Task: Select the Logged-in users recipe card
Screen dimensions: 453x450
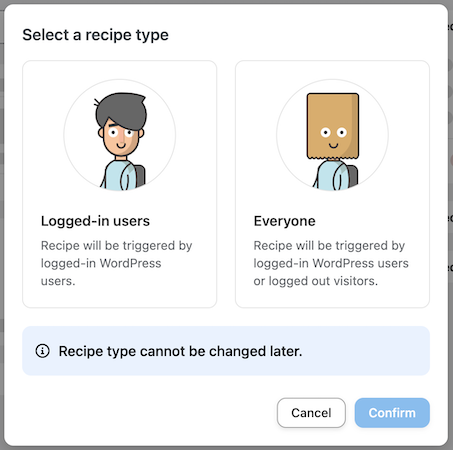Action: click(119, 184)
